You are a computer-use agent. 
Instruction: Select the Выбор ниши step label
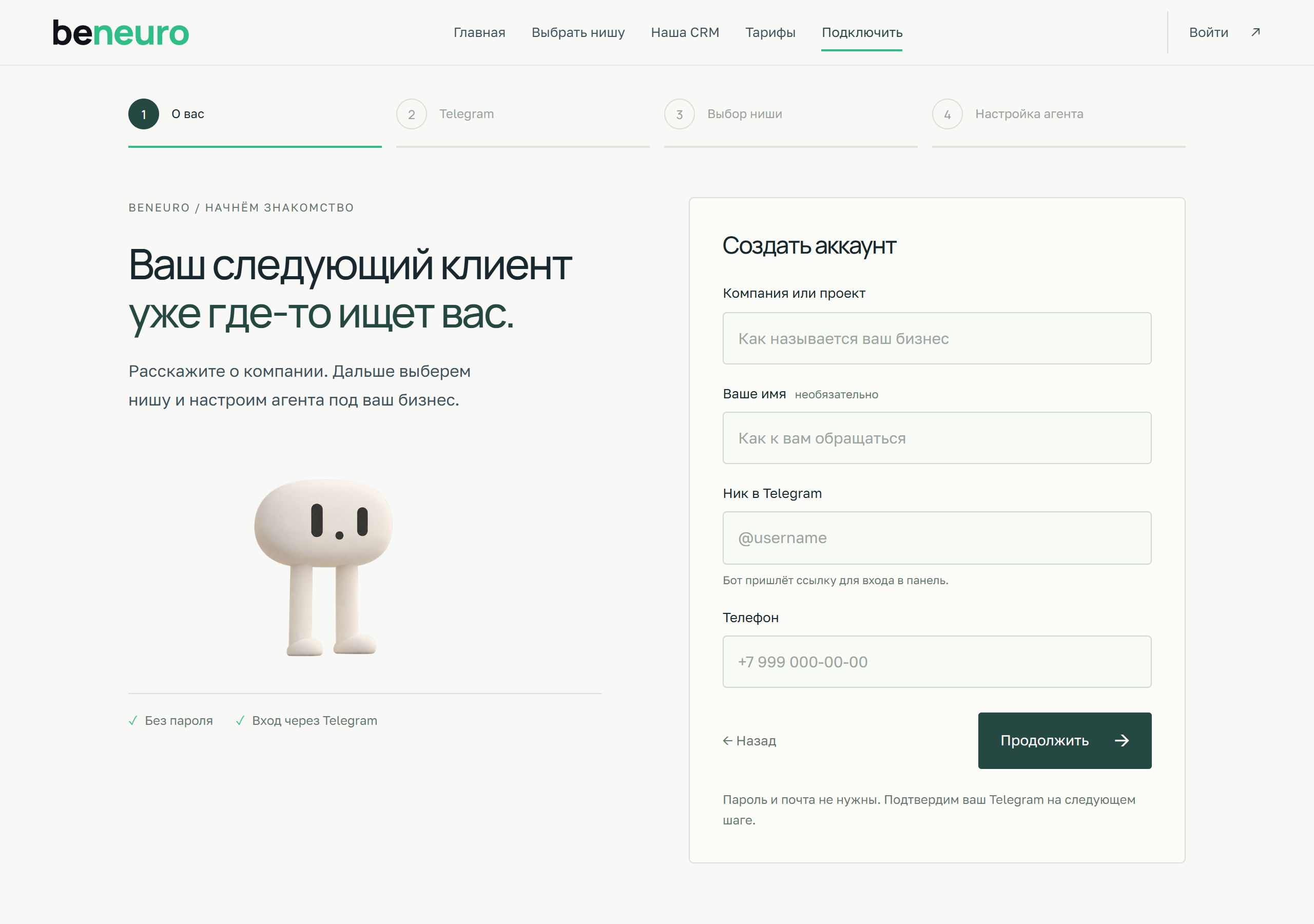(x=745, y=114)
